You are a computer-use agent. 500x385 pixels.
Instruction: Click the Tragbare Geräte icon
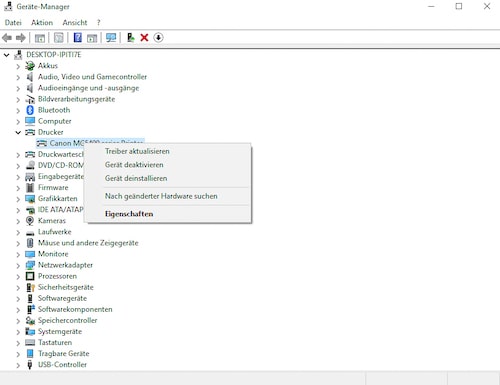30,353
